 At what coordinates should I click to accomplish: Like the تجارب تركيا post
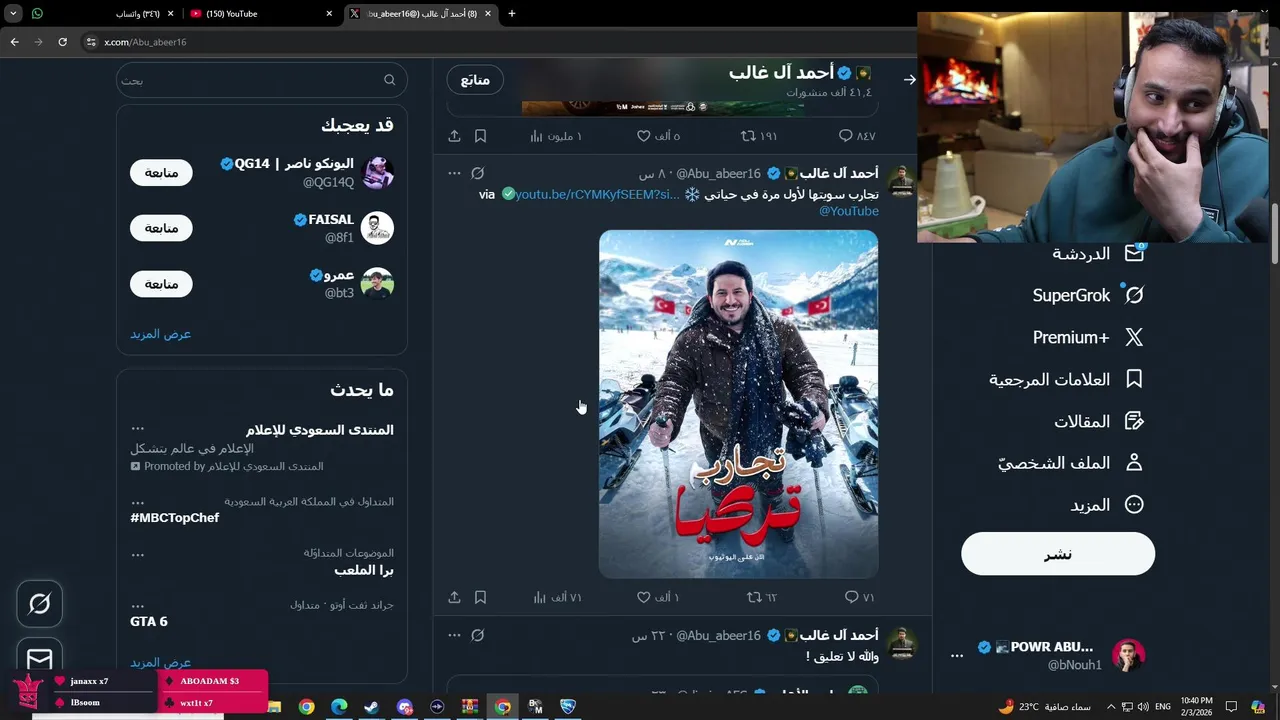[644, 597]
